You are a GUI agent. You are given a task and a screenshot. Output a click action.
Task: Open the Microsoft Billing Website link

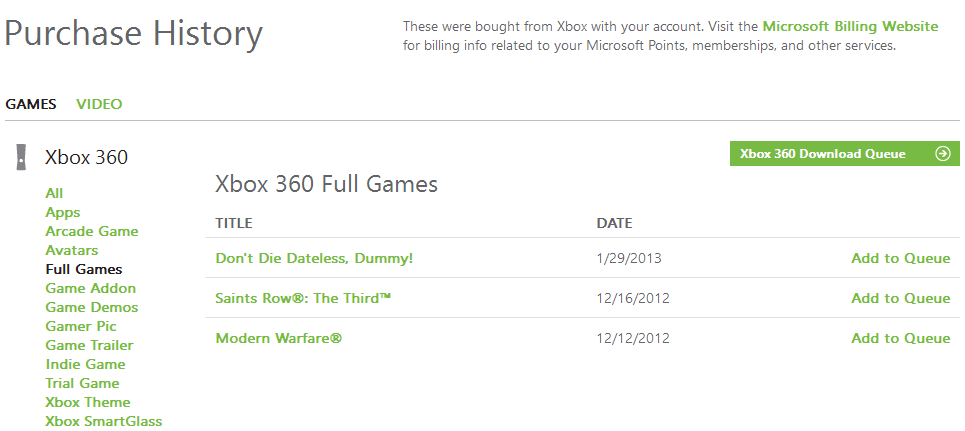point(850,26)
